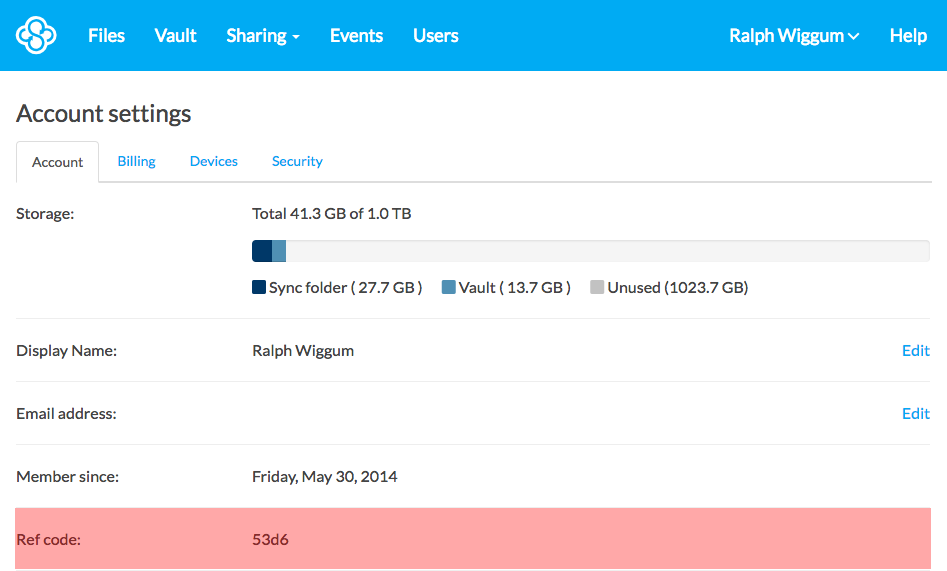Click the Sync logo icon
The width and height of the screenshot is (947, 571).
(x=36, y=36)
